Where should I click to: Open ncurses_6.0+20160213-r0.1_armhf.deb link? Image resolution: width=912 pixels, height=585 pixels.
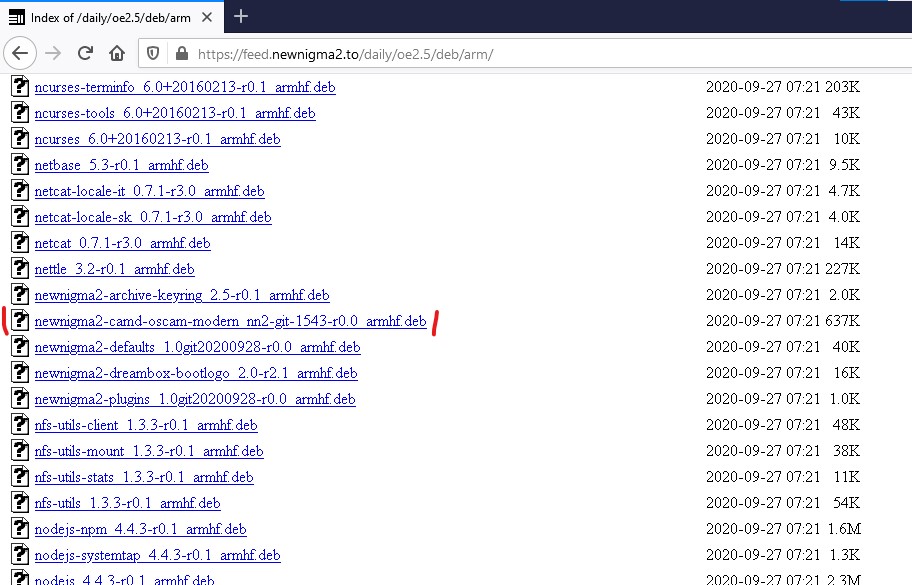(x=158, y=140)
